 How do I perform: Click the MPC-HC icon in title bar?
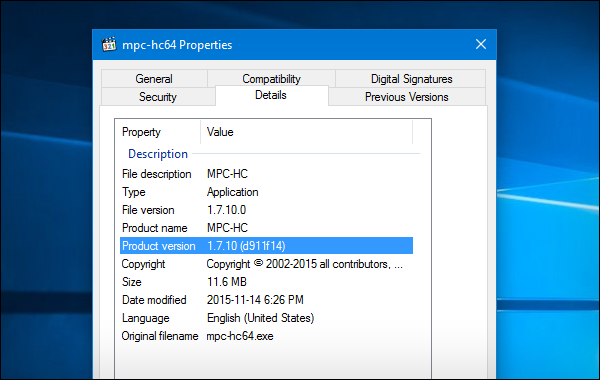click(x=109, y=44)
